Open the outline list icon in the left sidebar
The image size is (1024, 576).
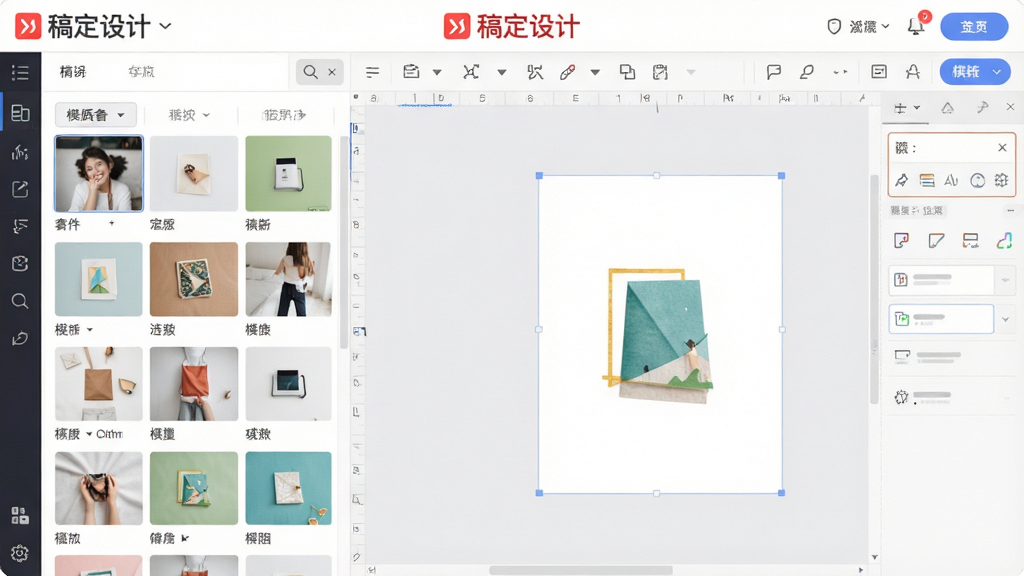[20, 72]
